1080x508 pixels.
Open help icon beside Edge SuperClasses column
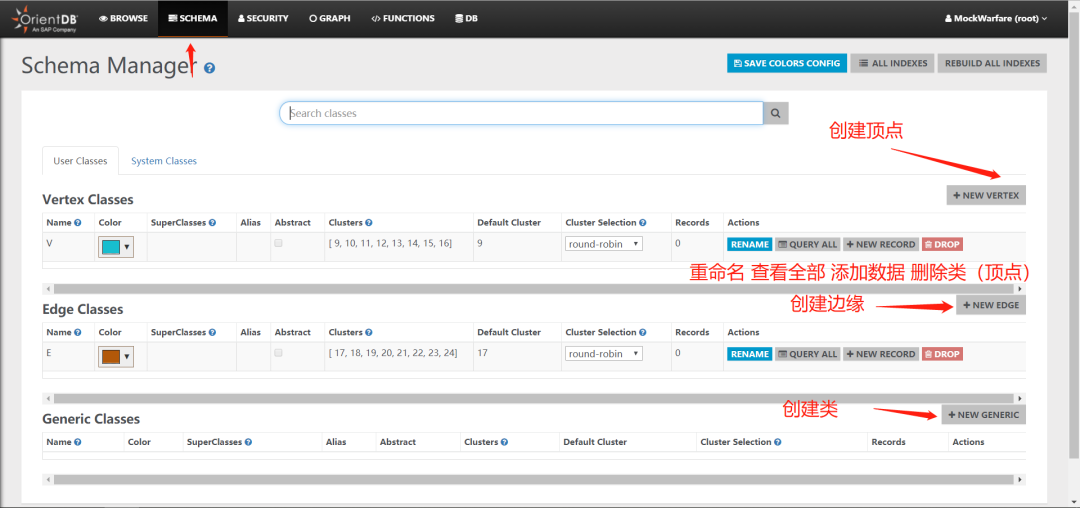[212, 332]
